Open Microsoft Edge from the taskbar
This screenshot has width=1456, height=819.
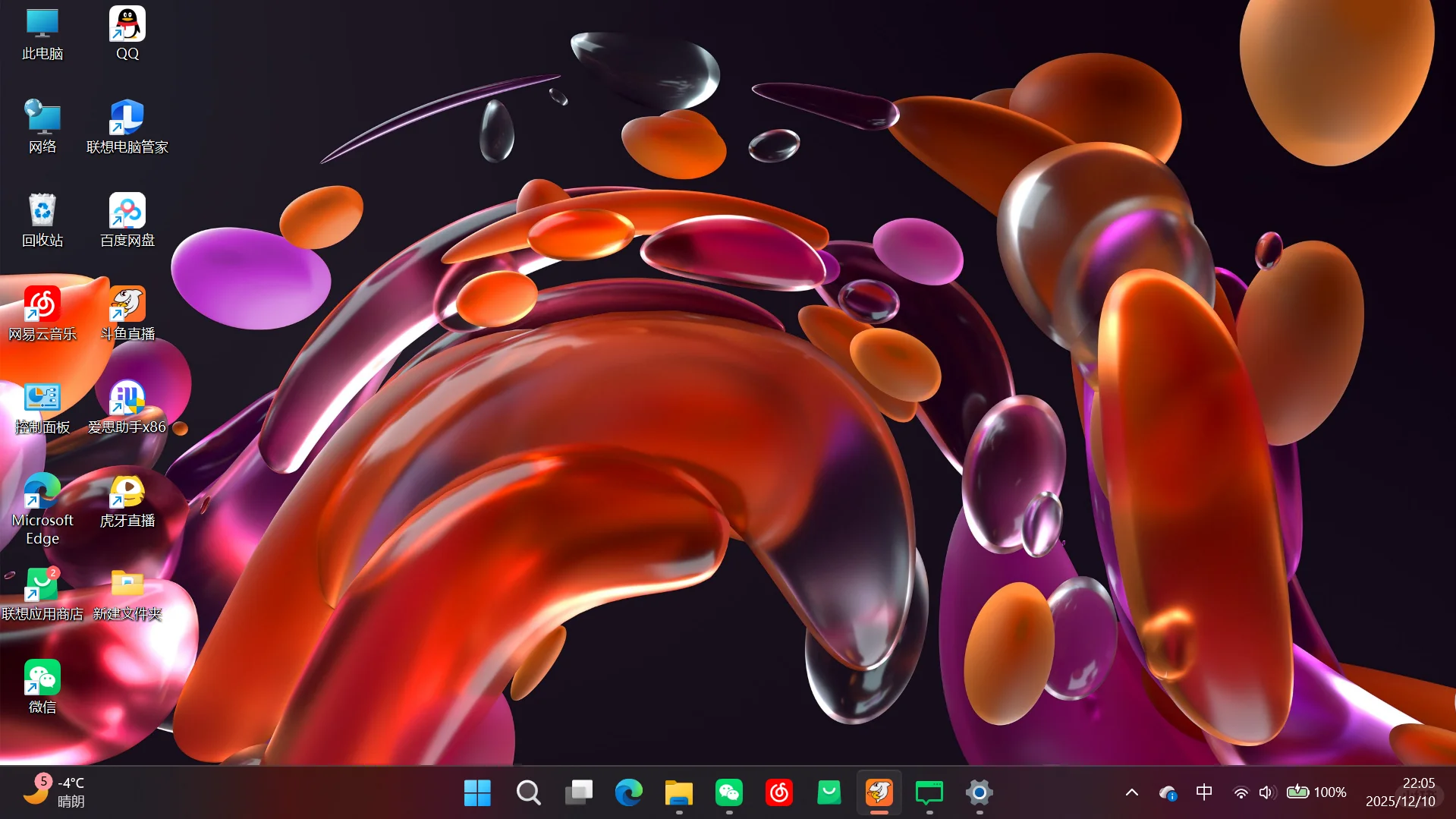(628, 792)
